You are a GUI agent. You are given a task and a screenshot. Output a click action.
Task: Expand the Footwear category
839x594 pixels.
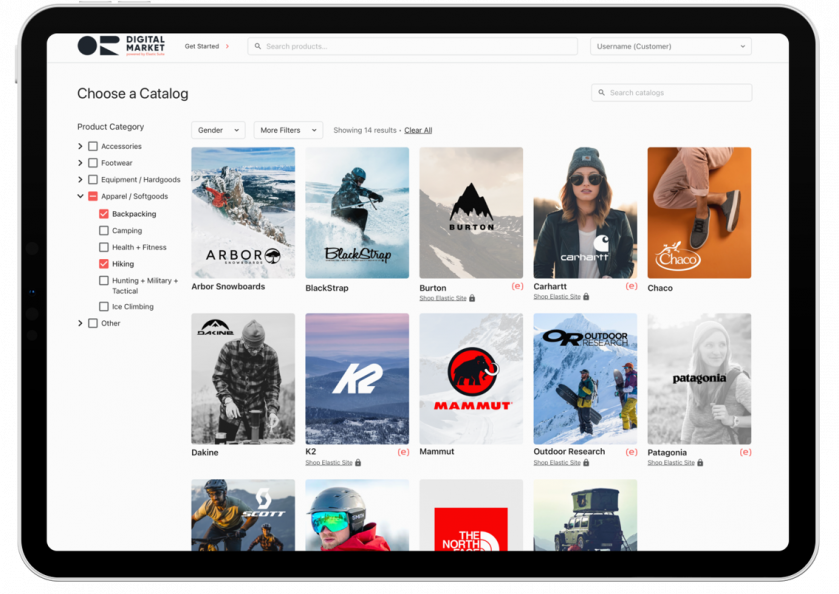[80, 163]
